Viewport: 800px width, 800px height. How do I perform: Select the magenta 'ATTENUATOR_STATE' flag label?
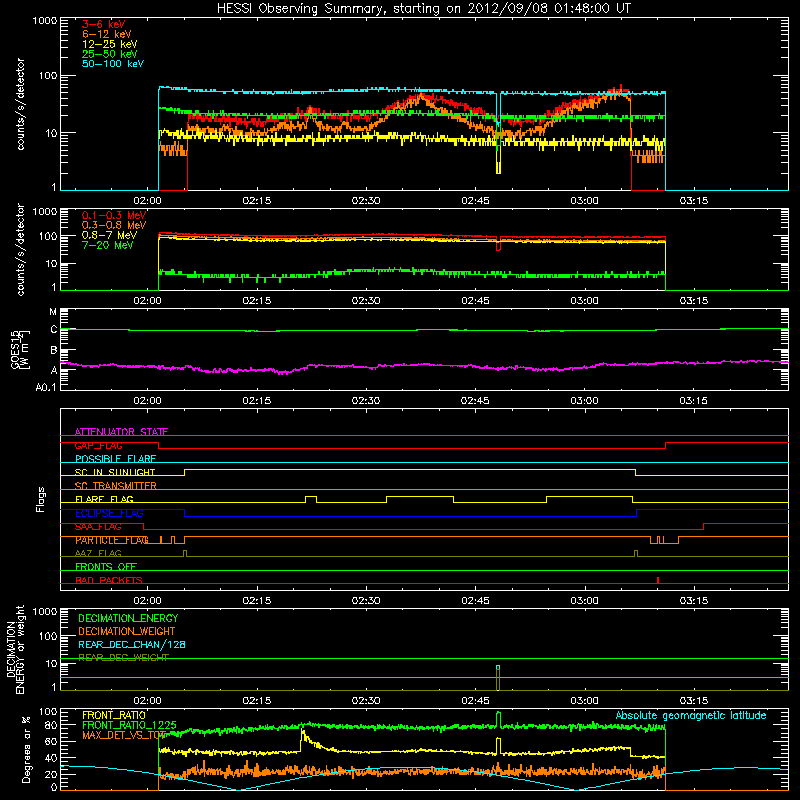121,432
